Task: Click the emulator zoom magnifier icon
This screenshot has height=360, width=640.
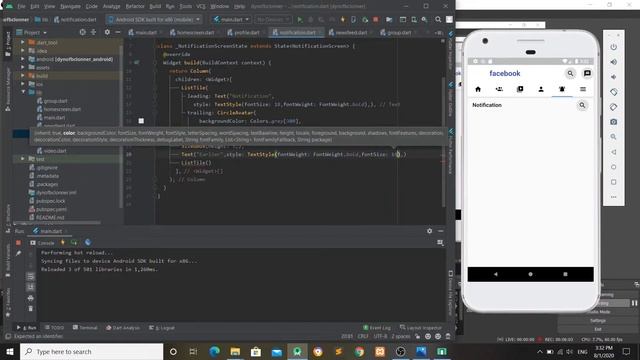Action: (613, 137)
